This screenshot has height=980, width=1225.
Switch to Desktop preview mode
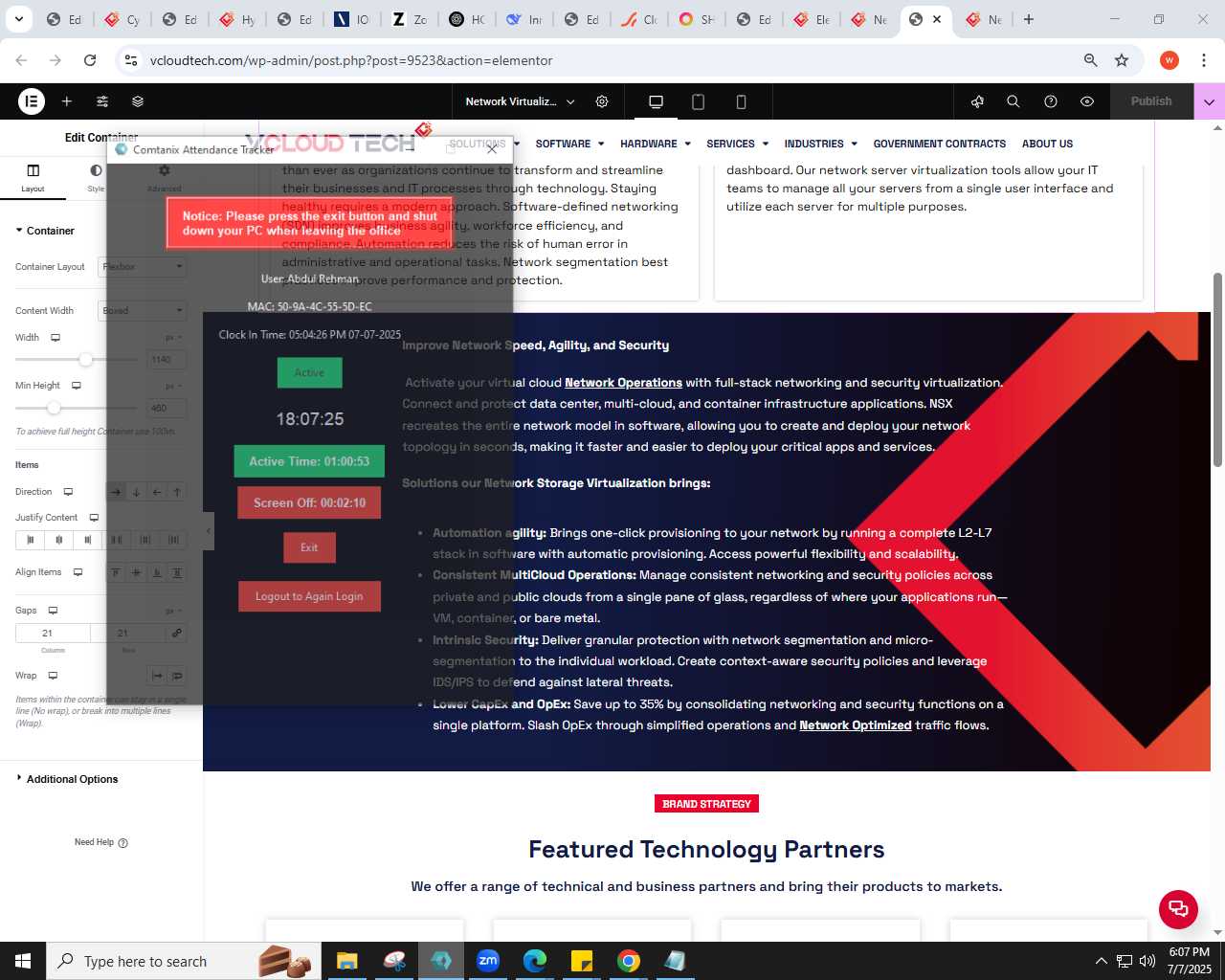(656, 101)
